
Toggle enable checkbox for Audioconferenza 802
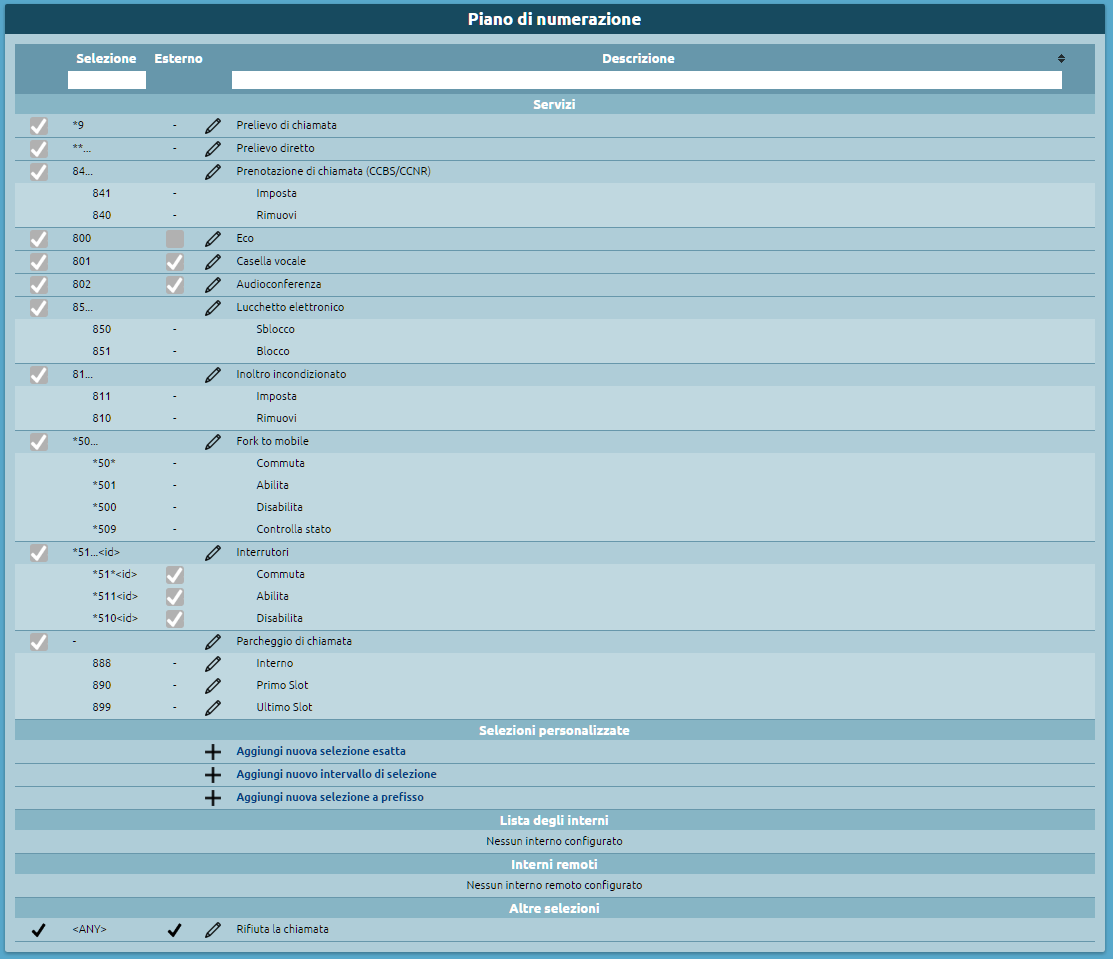point(38,285)
